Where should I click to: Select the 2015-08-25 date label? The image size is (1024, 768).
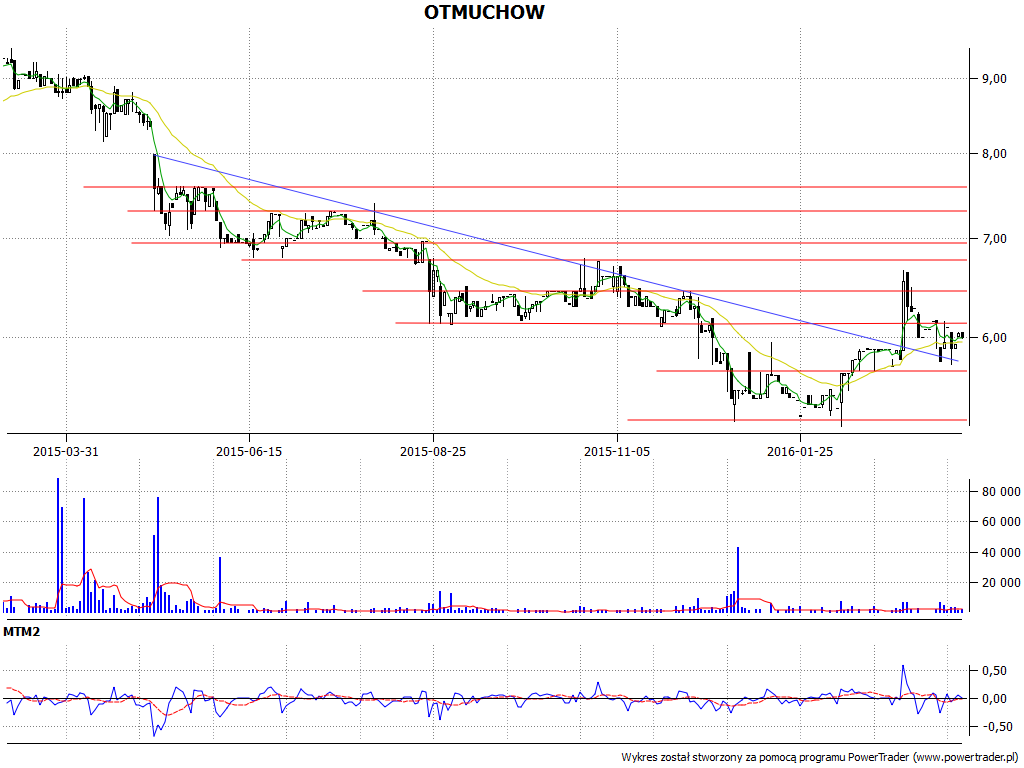pyautogui.click(x=433, y=451)
